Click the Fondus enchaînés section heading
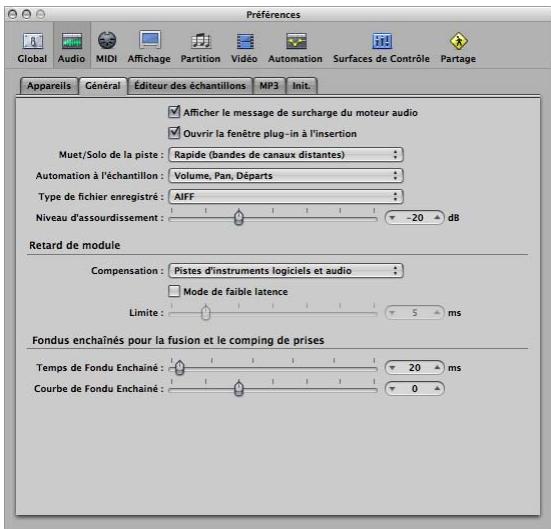Screen dimensions: 551x529 (178, 340)
